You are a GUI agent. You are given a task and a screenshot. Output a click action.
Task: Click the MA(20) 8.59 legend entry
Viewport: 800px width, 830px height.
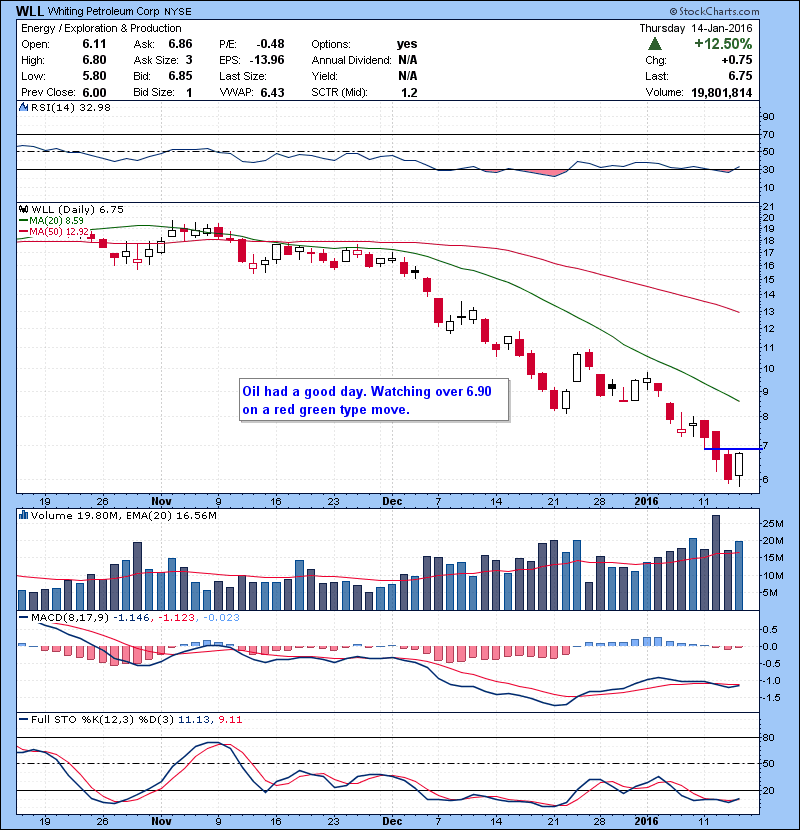click(51, 221)
